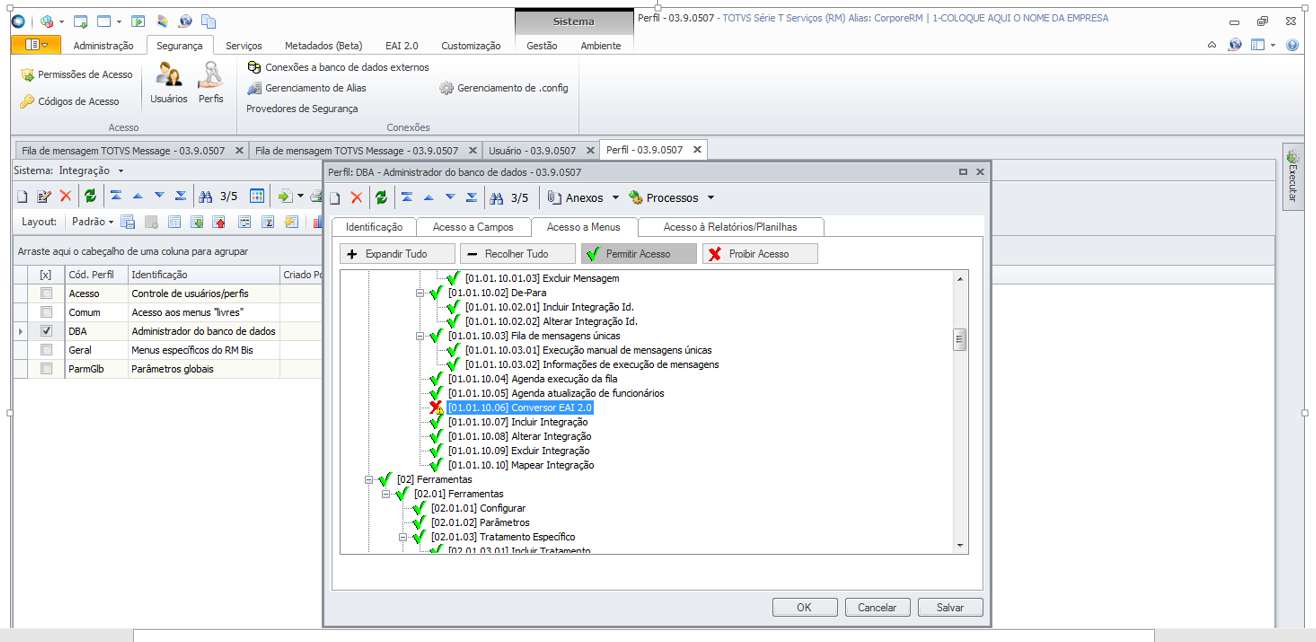Open the grid view icon beside 3/5
The height and width of the screenshot is (642, 1316).
[x=257, y=196]
